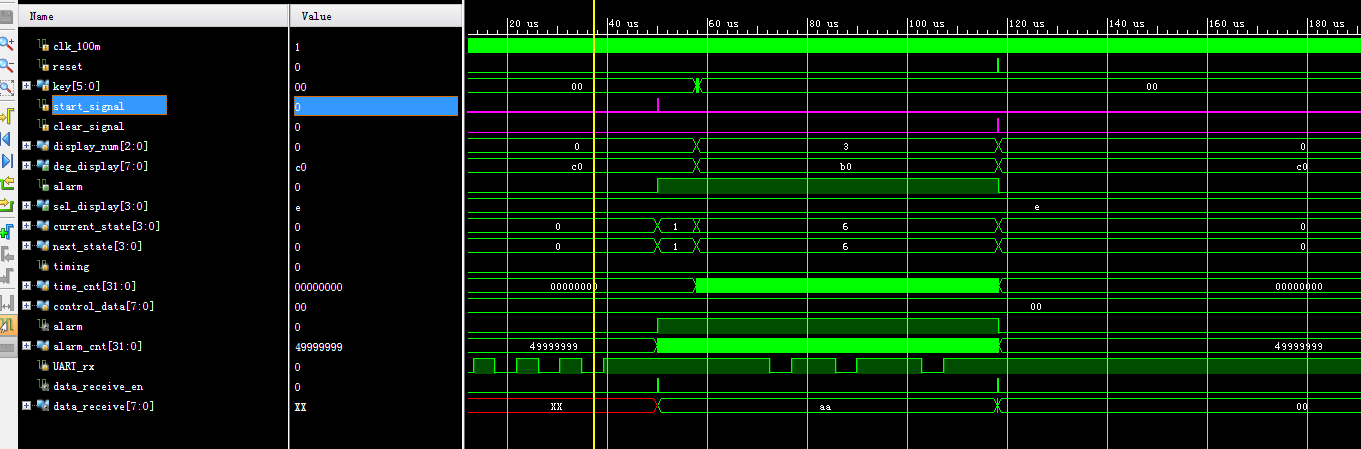Jump to the end with Go To Last Time icon

pyautogui.click(x=6, y=161)
